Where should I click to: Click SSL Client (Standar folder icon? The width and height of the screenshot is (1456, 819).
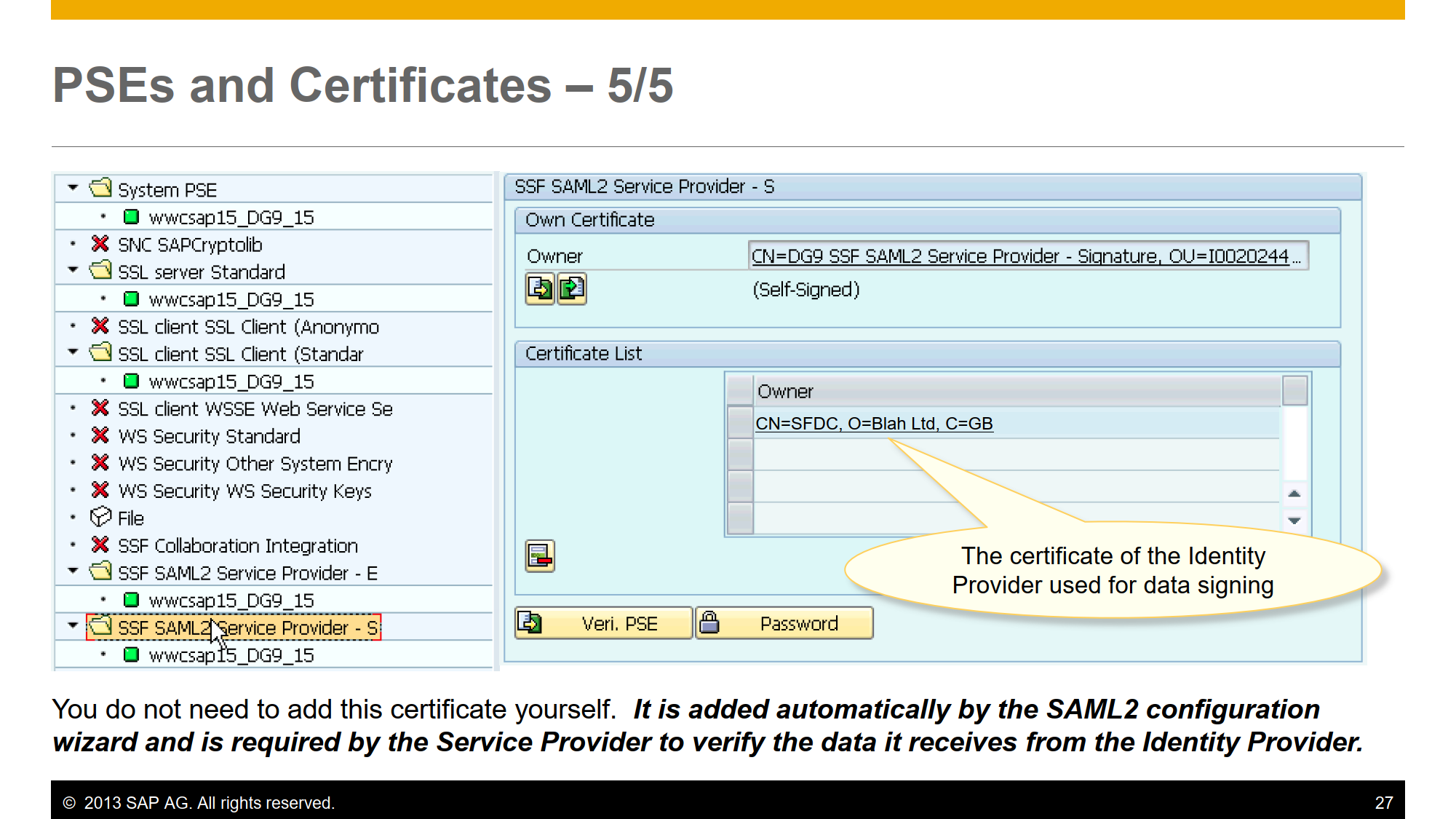tap(100, 352)
